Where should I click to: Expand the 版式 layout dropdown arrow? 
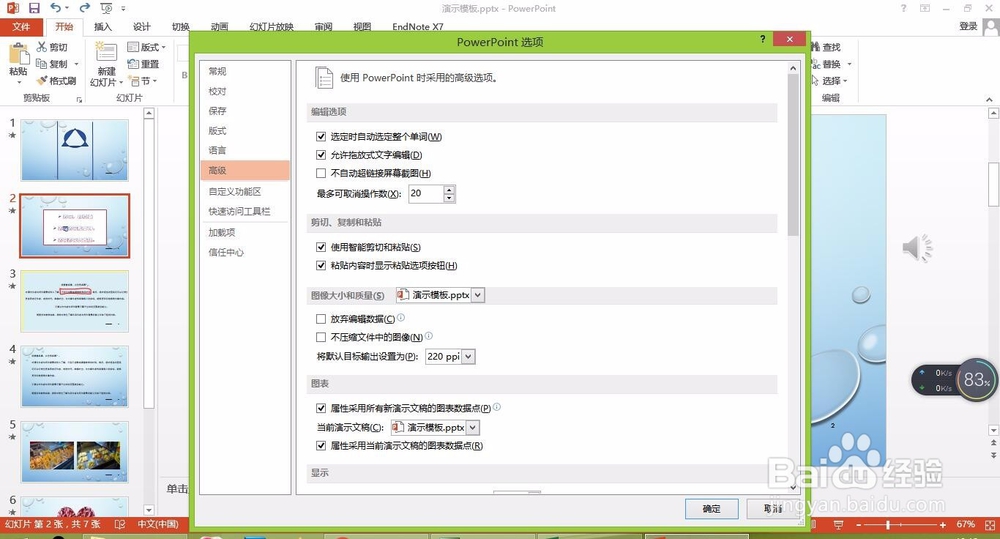click(163, 47)
